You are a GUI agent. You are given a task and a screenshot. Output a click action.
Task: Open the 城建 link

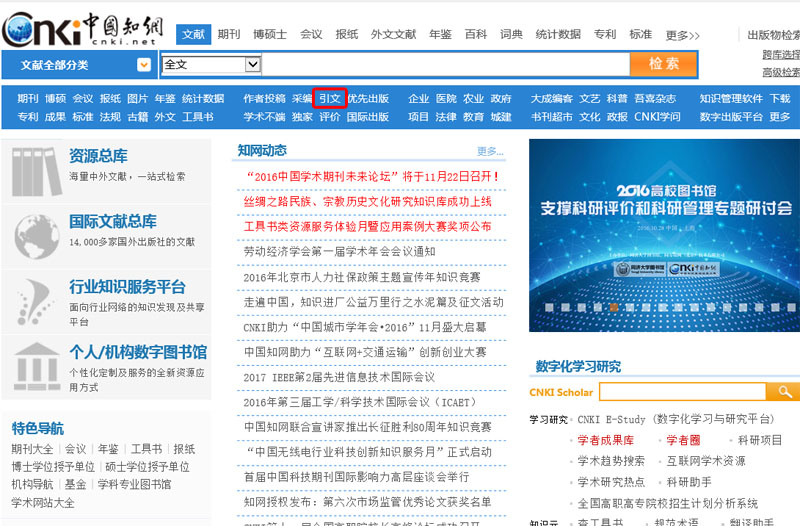tap(501, 117)
